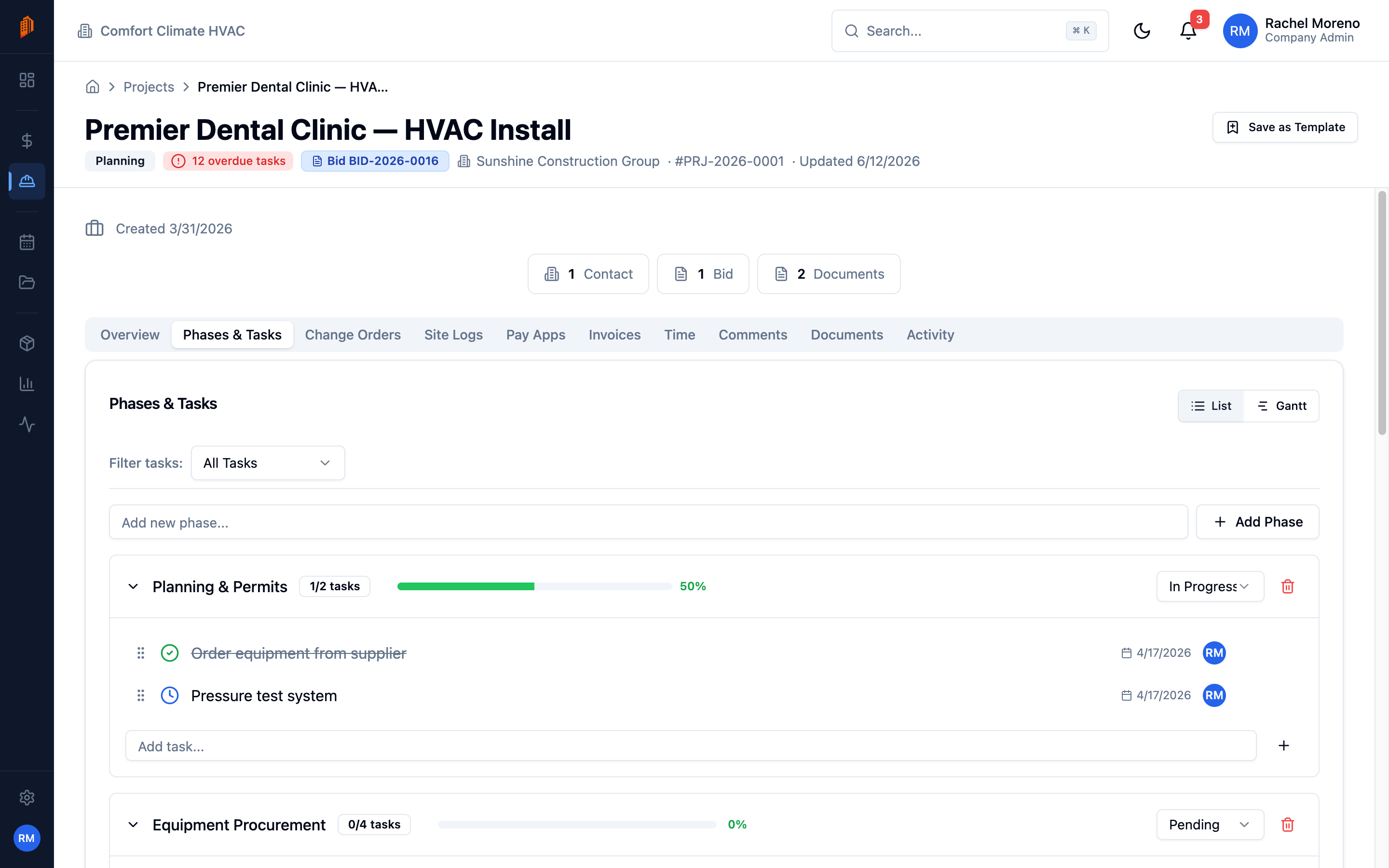Open the Pending status dropdown for Equipment Procurement
1389x868 pixels.
click(x=1210, y=825)
